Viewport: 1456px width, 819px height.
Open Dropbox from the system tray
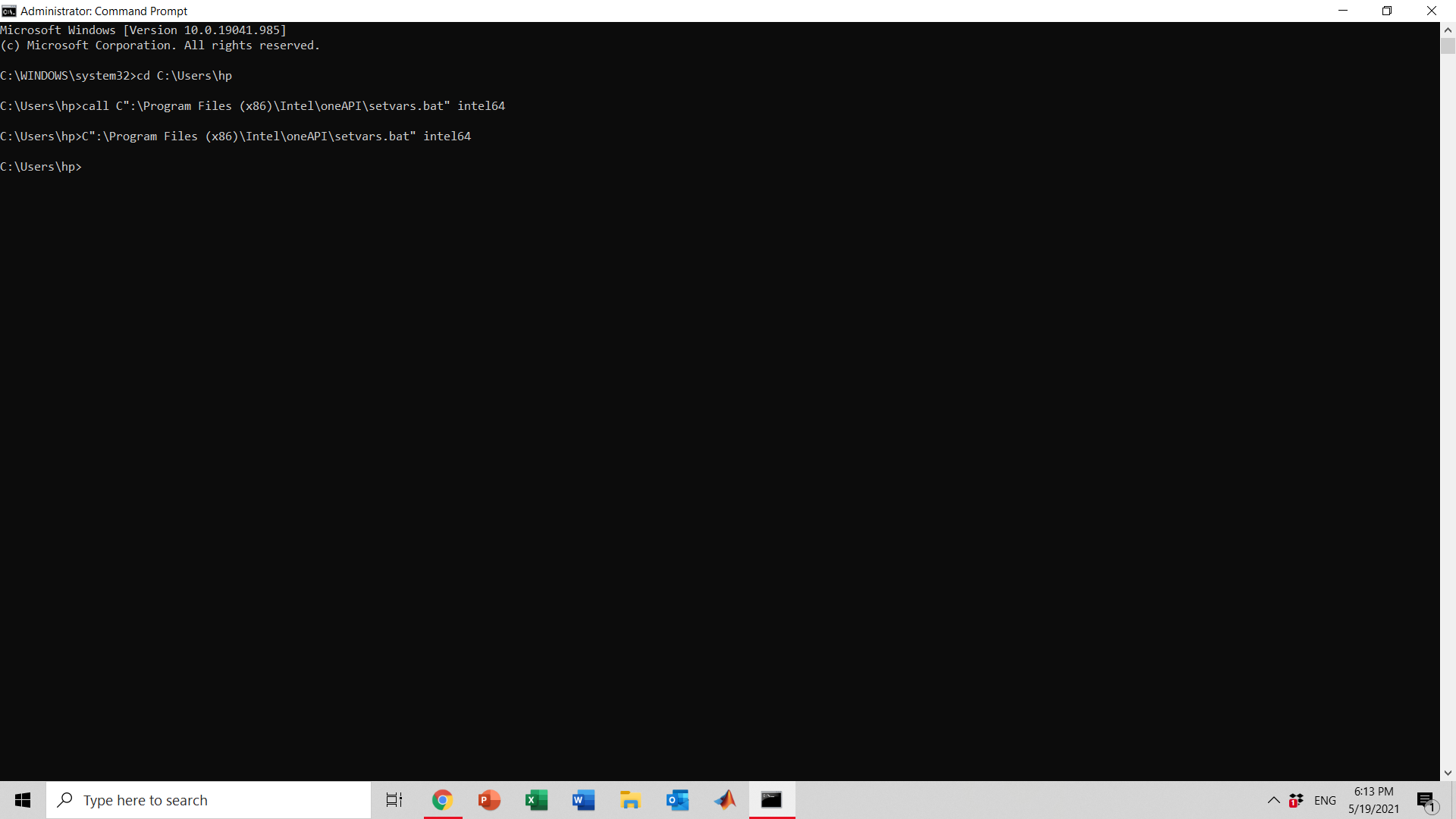pyautogui.click(x=1297, y=800)
